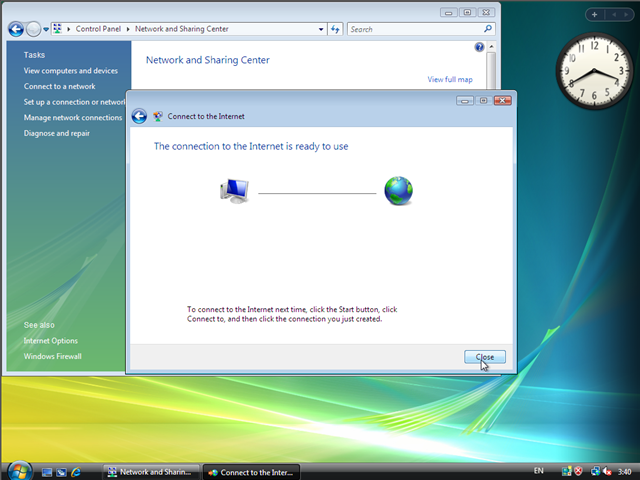This screenshot has height=480, width=640.
Task: Click Show Desktop quick launch icon
Action: pyautogui.click(x=47, y=472)
